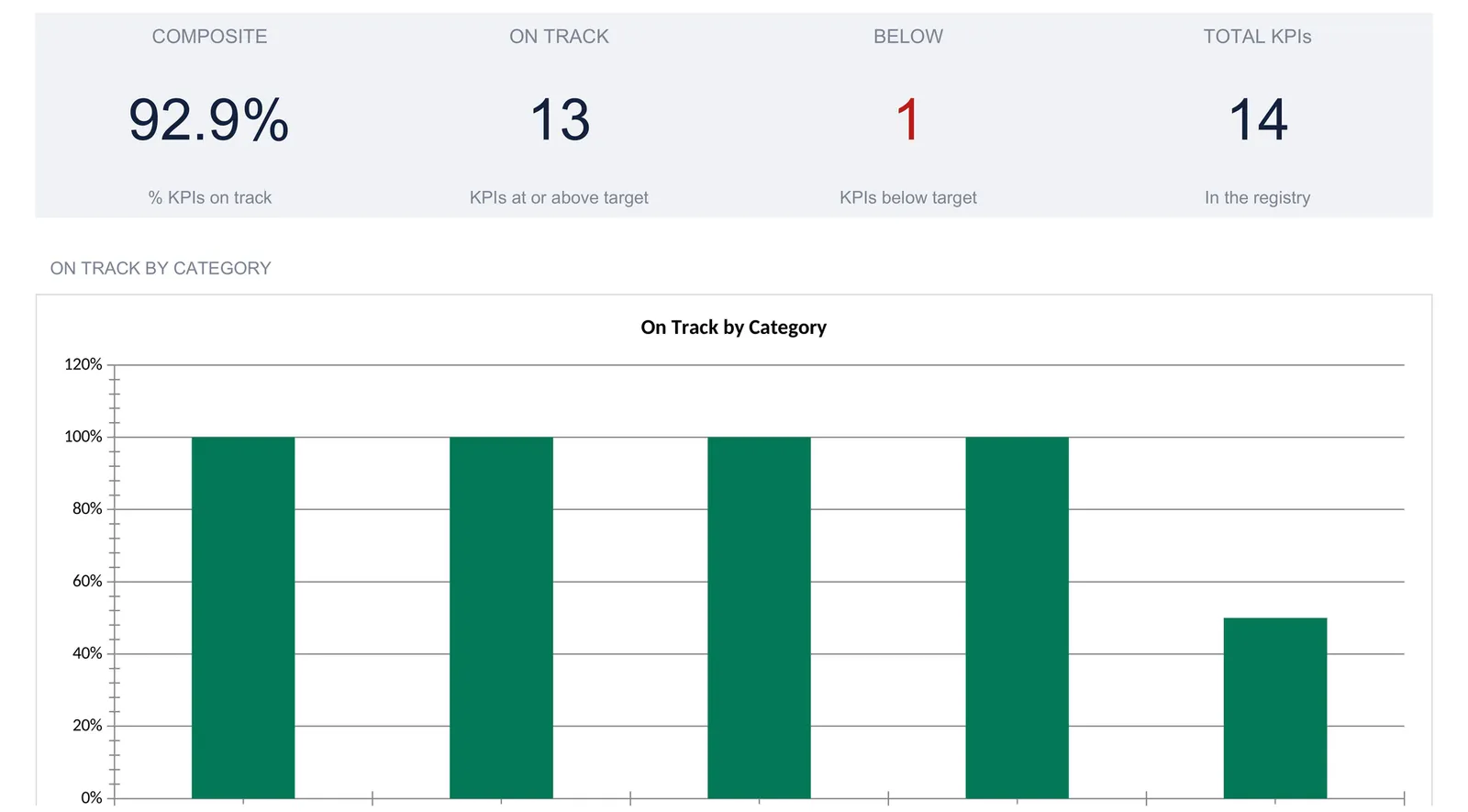Select the second green bar in chart
This screenshot has height=812, width=1468.
click(501, 617)
